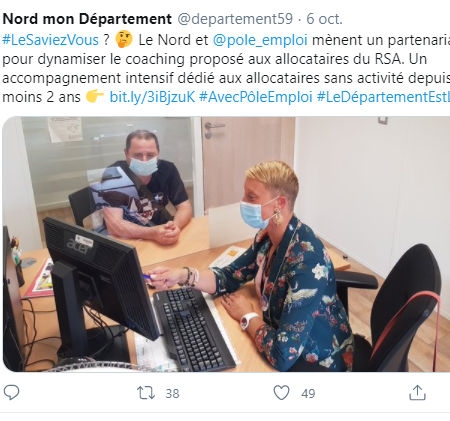Open the #LeSaviezVous hashtag
The height and width of the screenshot is (421, 450).
(x=51, y=40)
